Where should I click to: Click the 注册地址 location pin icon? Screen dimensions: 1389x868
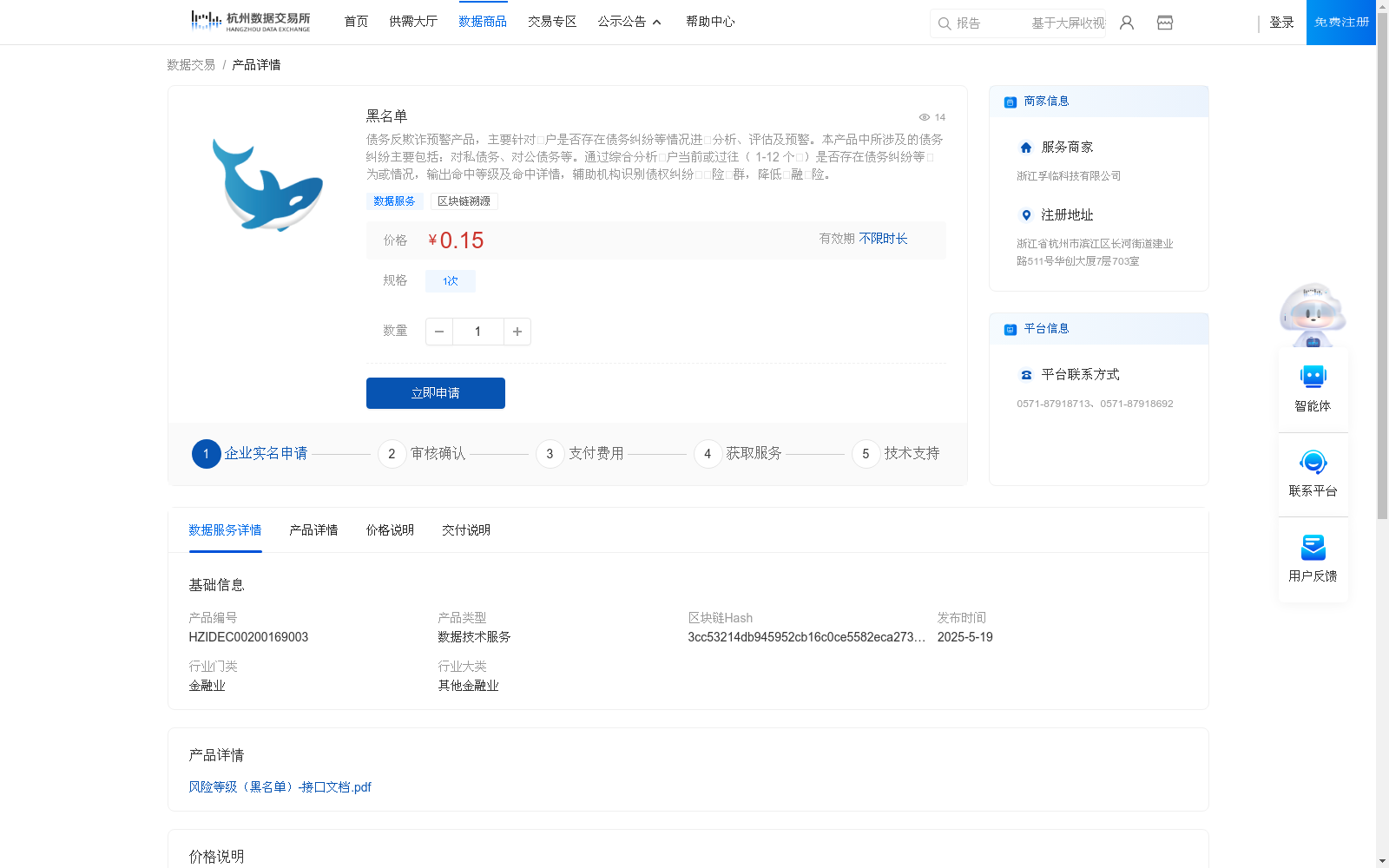pos(1026,215)
